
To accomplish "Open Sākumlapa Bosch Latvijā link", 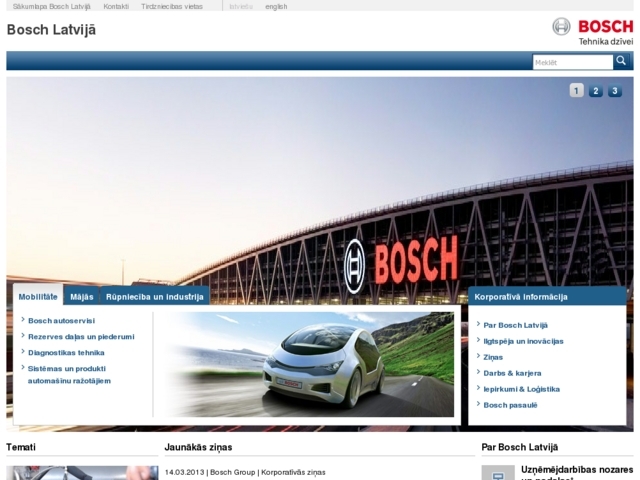I will tap(51, 7).
